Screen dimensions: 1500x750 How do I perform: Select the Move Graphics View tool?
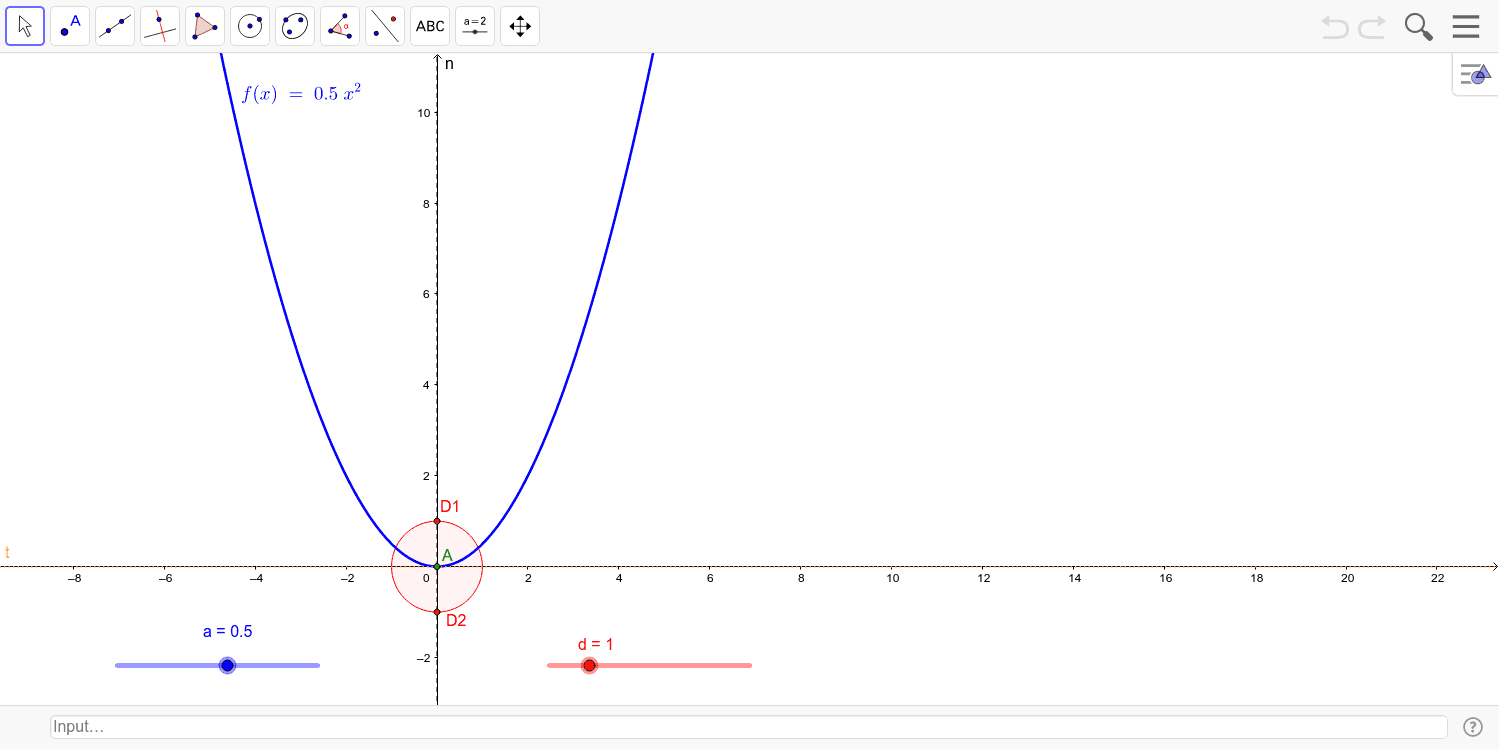pyautogui.click(x=520, y=26)
